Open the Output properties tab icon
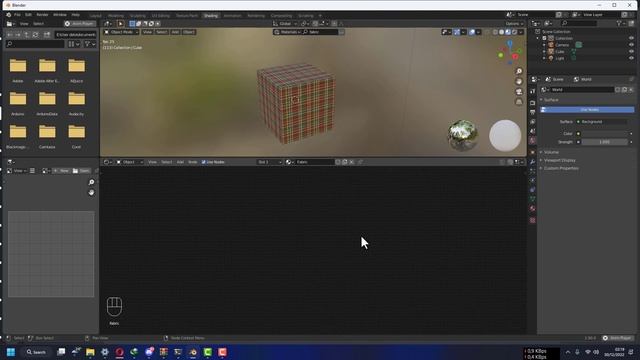This screenshot has width=640, height=360. (x=533, y=113)
